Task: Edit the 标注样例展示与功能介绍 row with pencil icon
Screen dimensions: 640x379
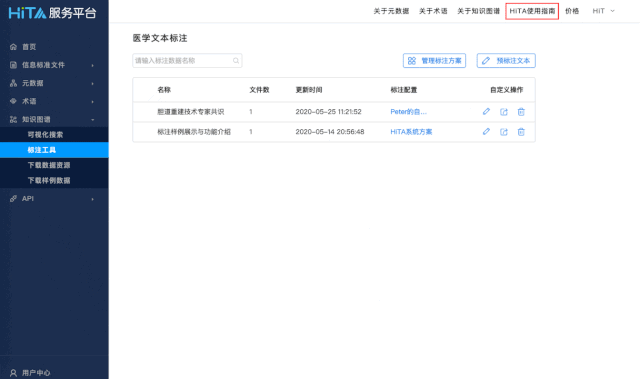Action: tap(486, 131)
